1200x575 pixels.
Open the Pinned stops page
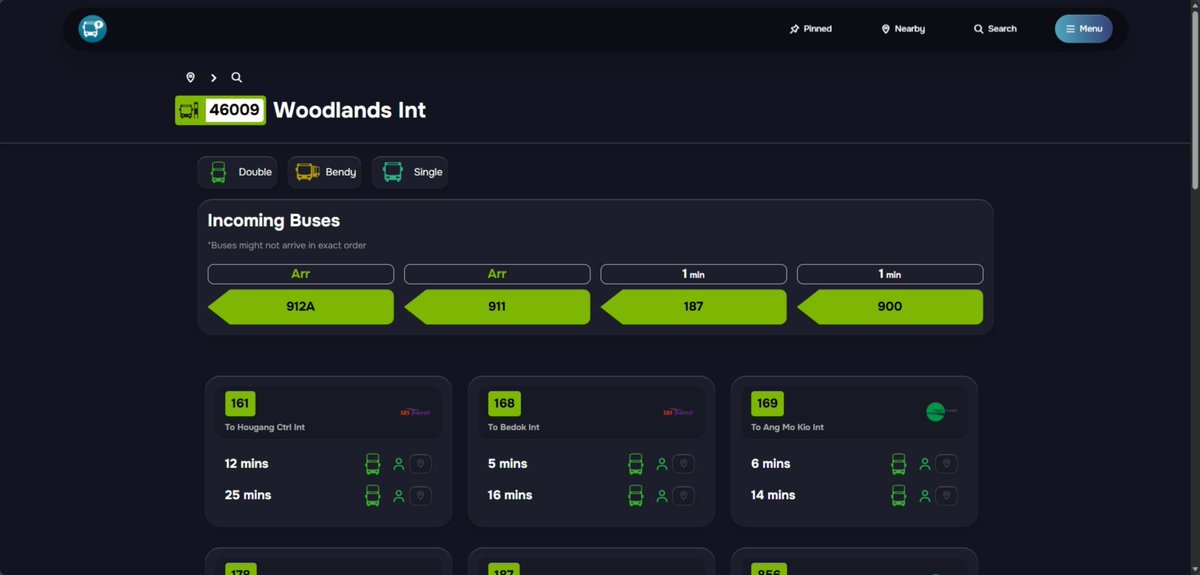pyautogui.click(x=810, y=29)
